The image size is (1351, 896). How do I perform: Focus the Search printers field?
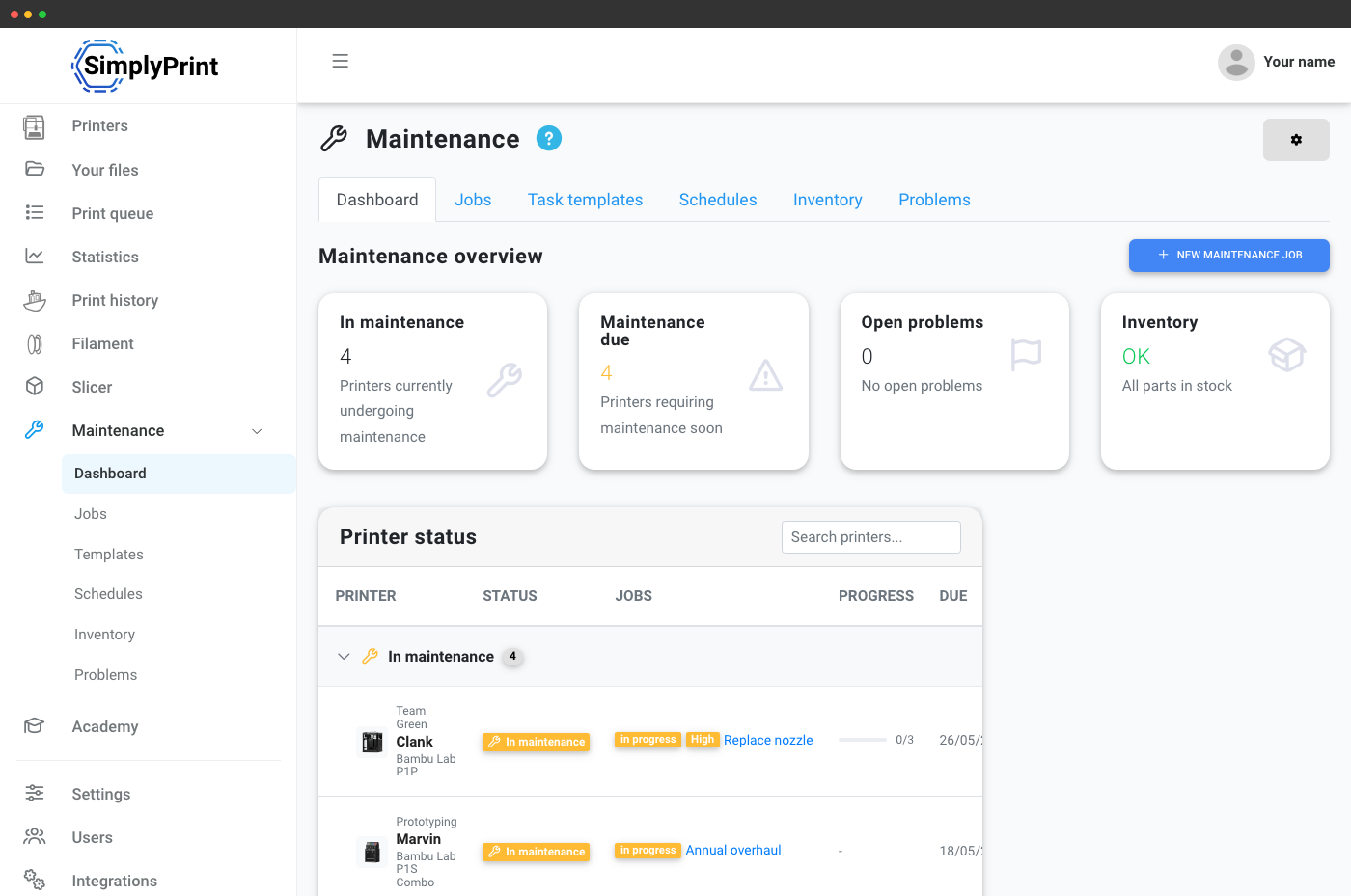[871, 537]
